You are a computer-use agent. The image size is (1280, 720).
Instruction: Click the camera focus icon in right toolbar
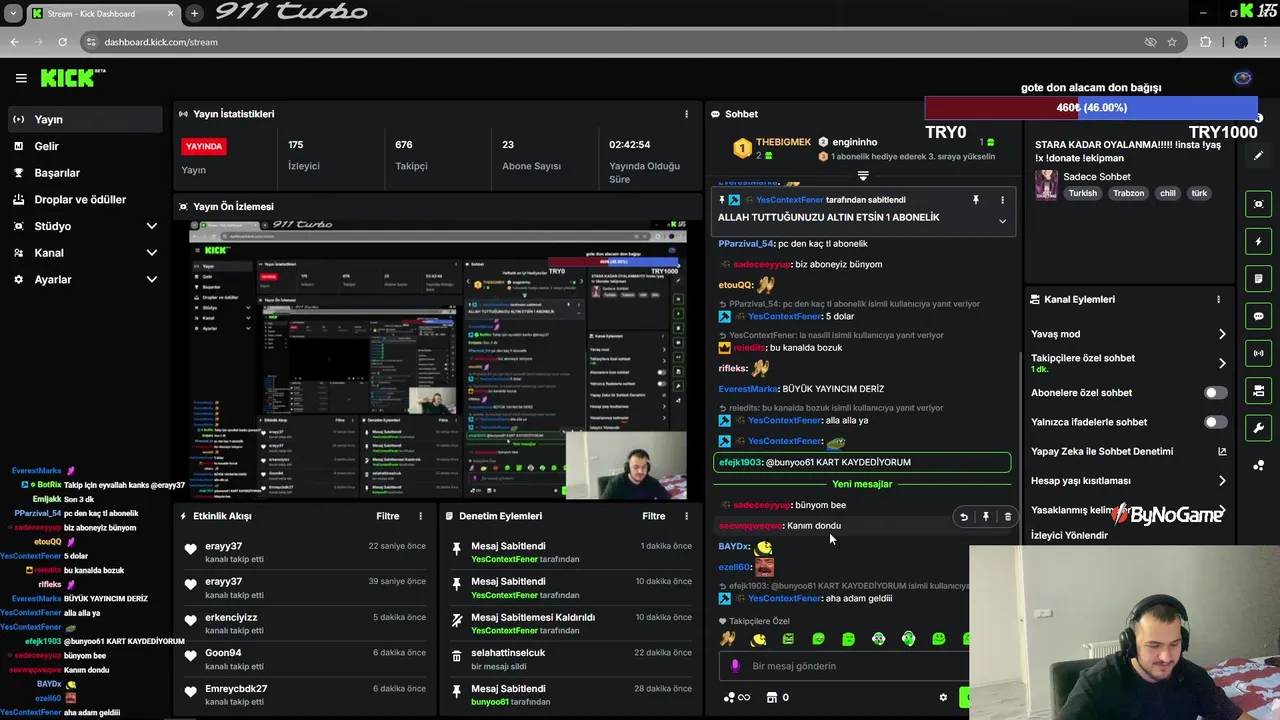coord(1258,204)
